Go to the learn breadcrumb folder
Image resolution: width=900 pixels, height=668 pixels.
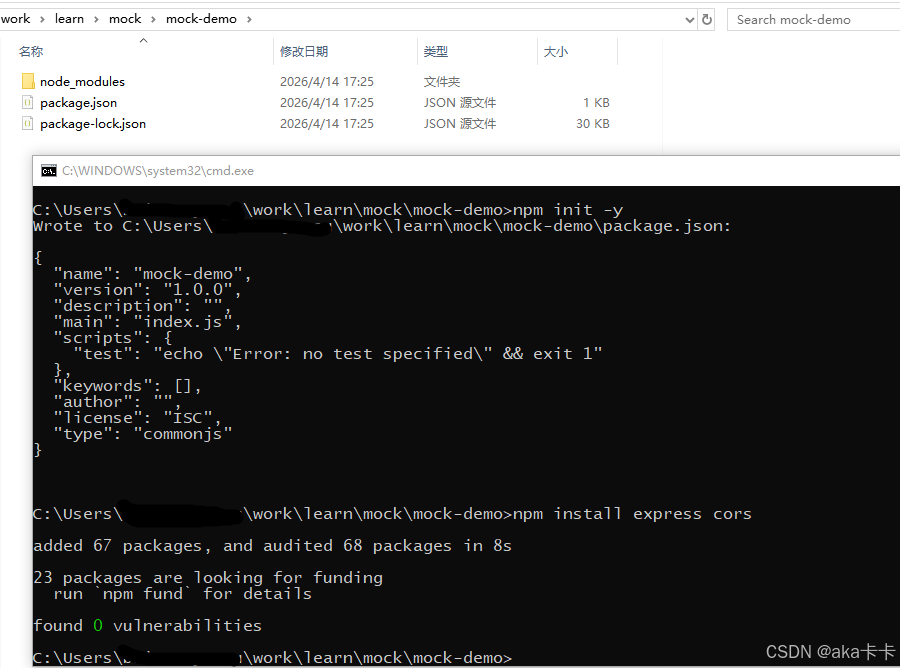tap(69, 19)
